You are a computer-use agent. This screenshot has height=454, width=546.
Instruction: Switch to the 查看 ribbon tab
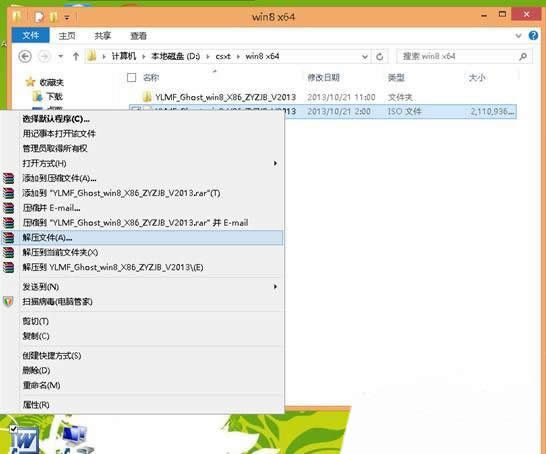[138, 36]
